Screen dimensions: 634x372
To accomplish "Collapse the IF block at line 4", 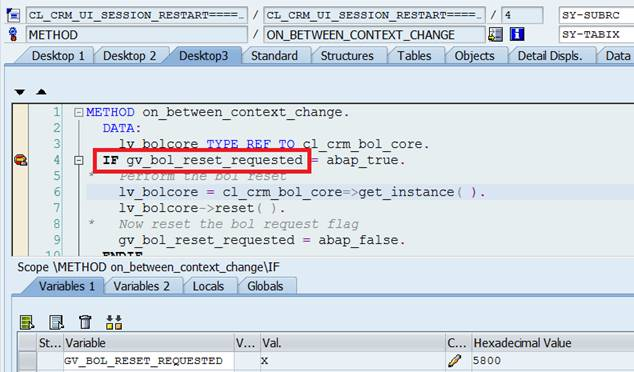I will 79,161.
